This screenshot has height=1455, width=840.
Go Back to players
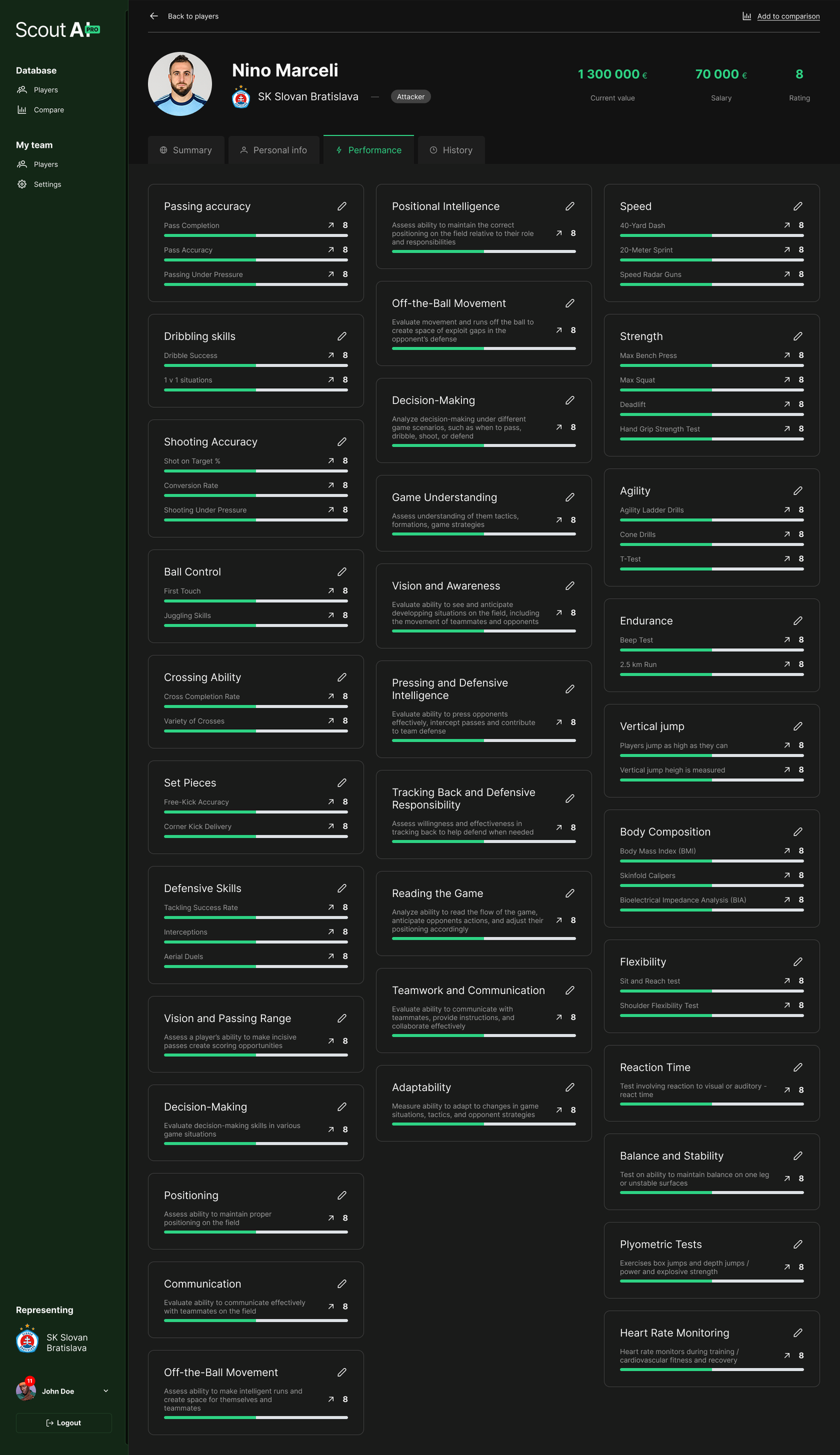[193, 16]
